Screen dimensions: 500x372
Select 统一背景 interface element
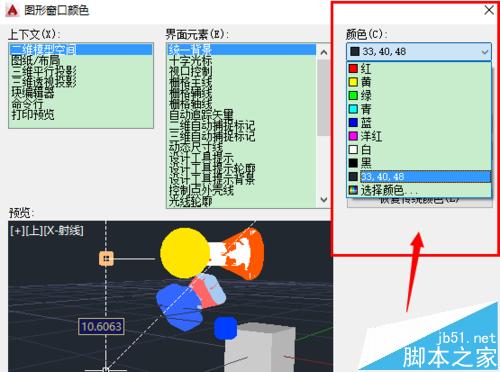pyautogui.click(x=242, y=50)
